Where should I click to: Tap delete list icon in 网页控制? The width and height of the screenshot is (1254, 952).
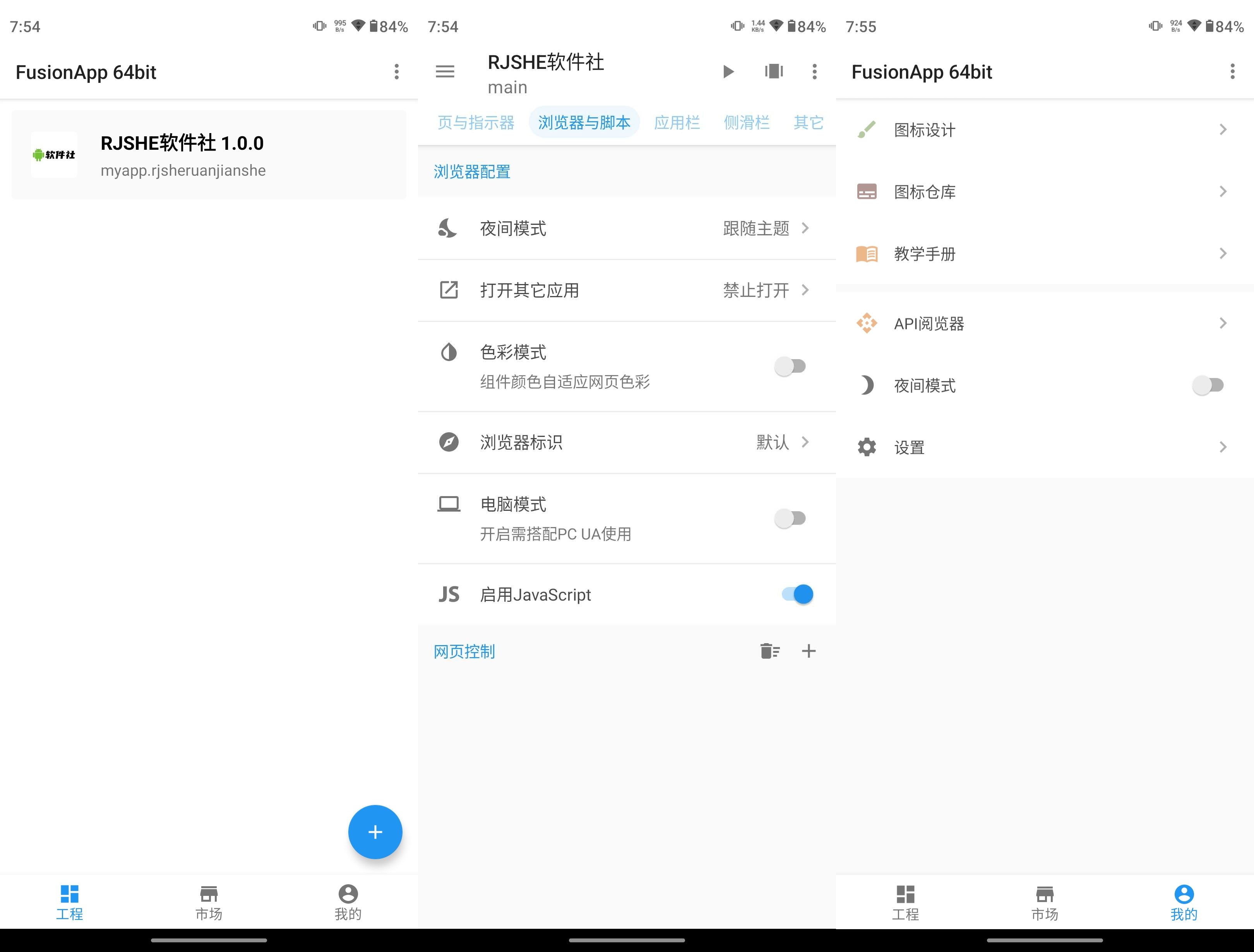[x=770, y=651]
